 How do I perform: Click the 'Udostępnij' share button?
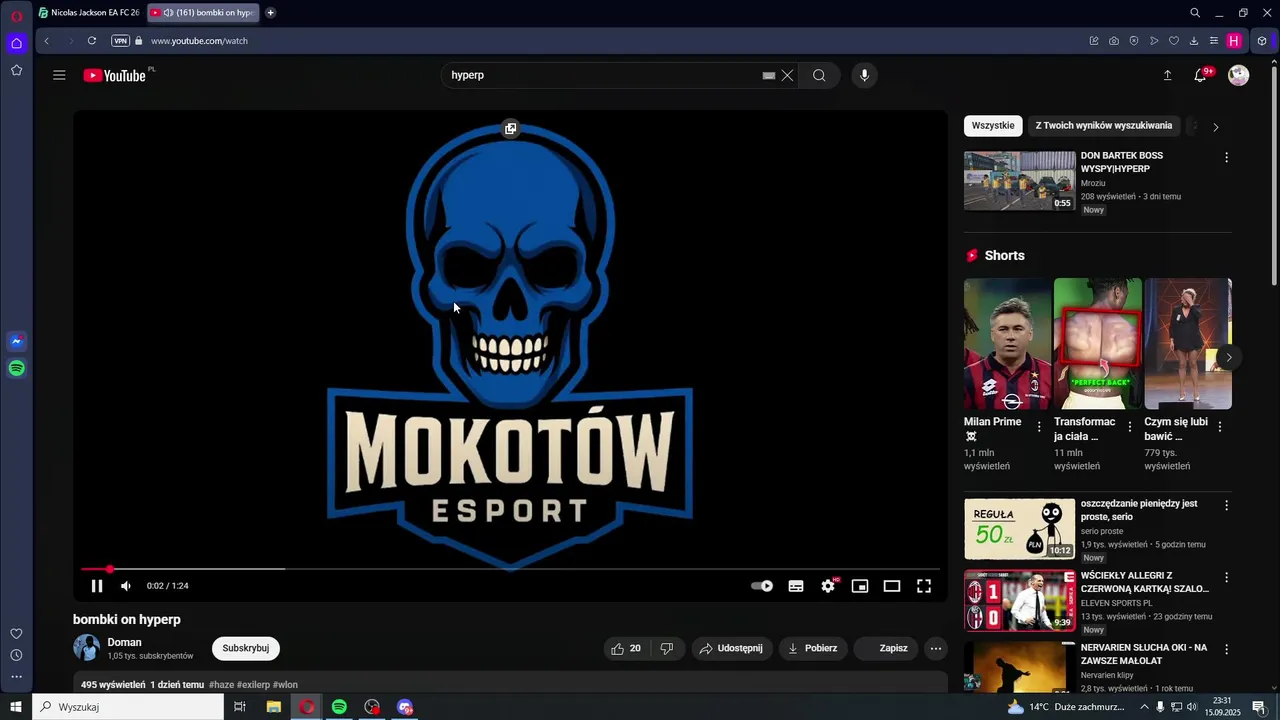[731, 648]
